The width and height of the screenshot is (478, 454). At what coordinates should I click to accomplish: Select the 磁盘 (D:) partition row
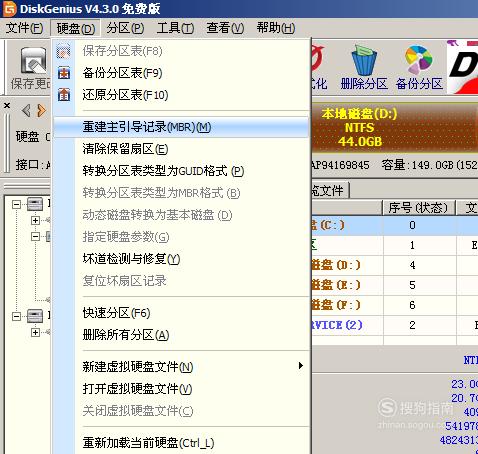[x=395, y=265]
